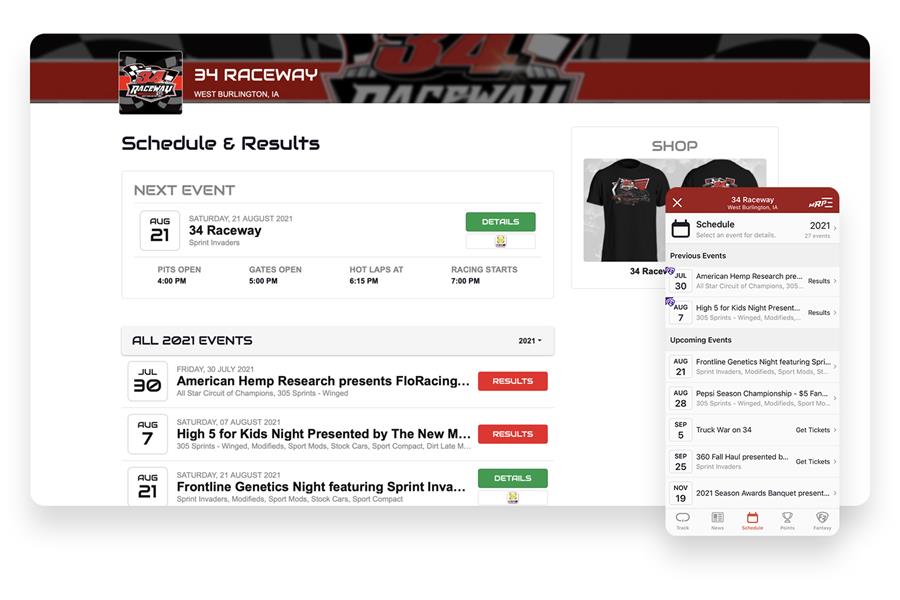
Task: Click the sponsor icon under Next Event Details
Action: click(x=501, y=241)
